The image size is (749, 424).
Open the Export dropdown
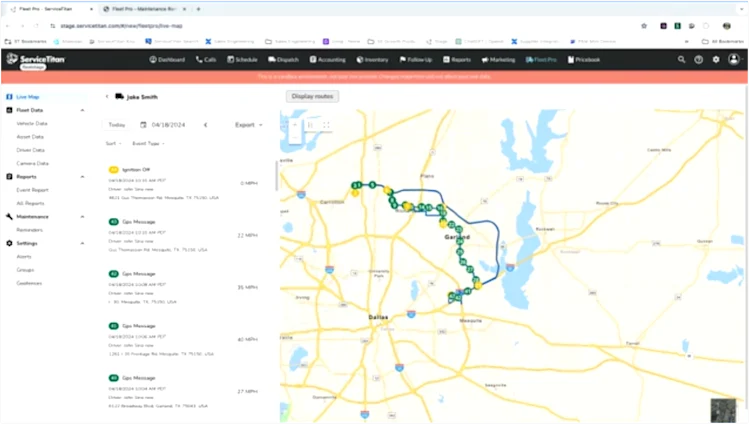coord(248,125)
